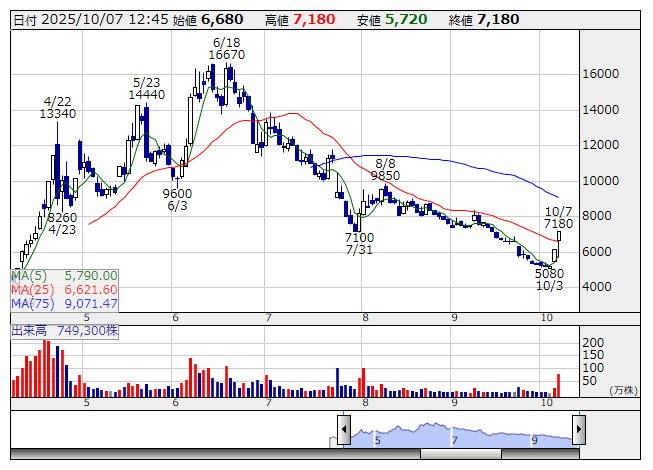Viewport: 653px width, 470px height.
Task: Click the 終値 7,180 closing price
Action: pos(484,20)
